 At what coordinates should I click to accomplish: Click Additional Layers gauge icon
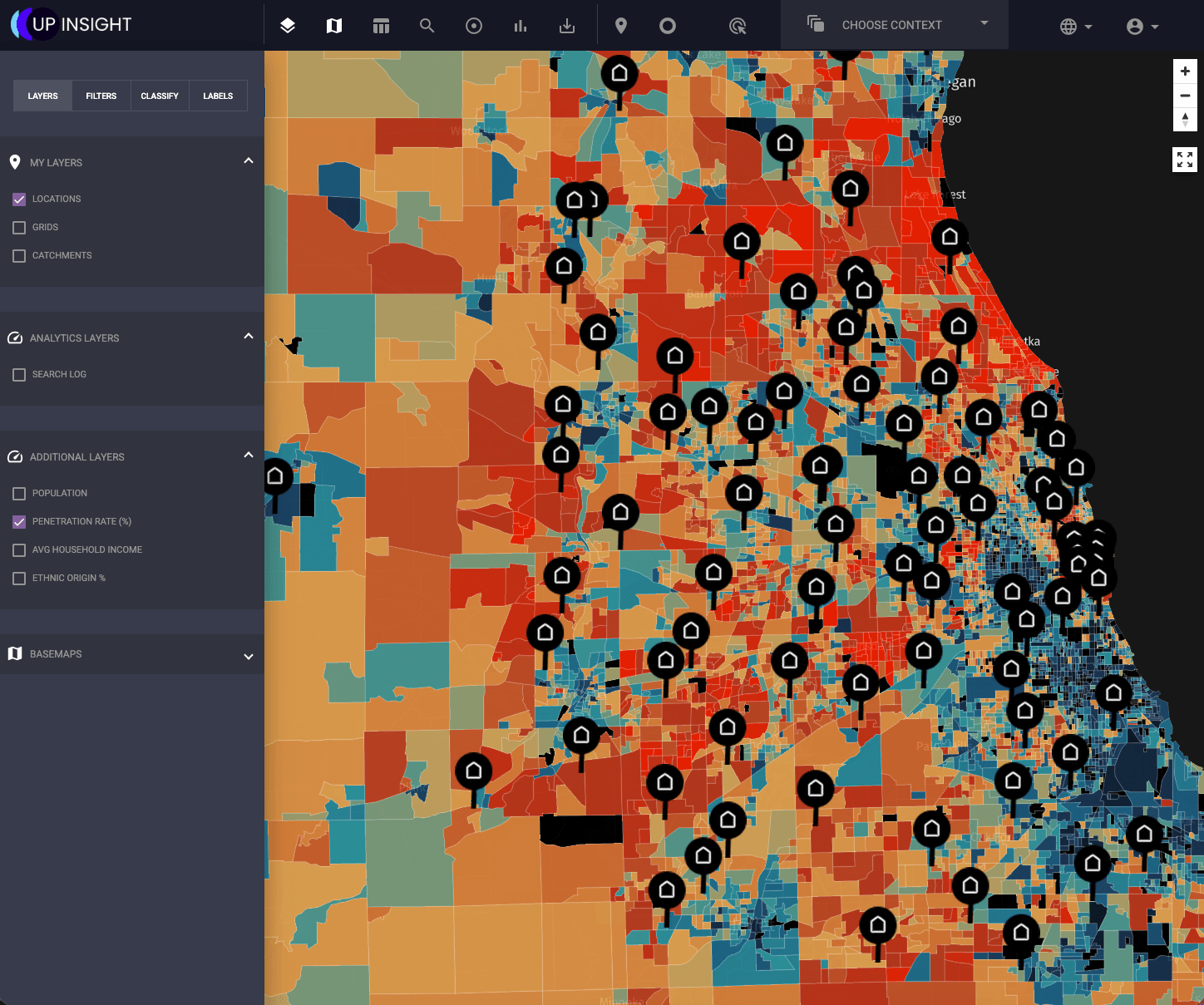[15, 456]
